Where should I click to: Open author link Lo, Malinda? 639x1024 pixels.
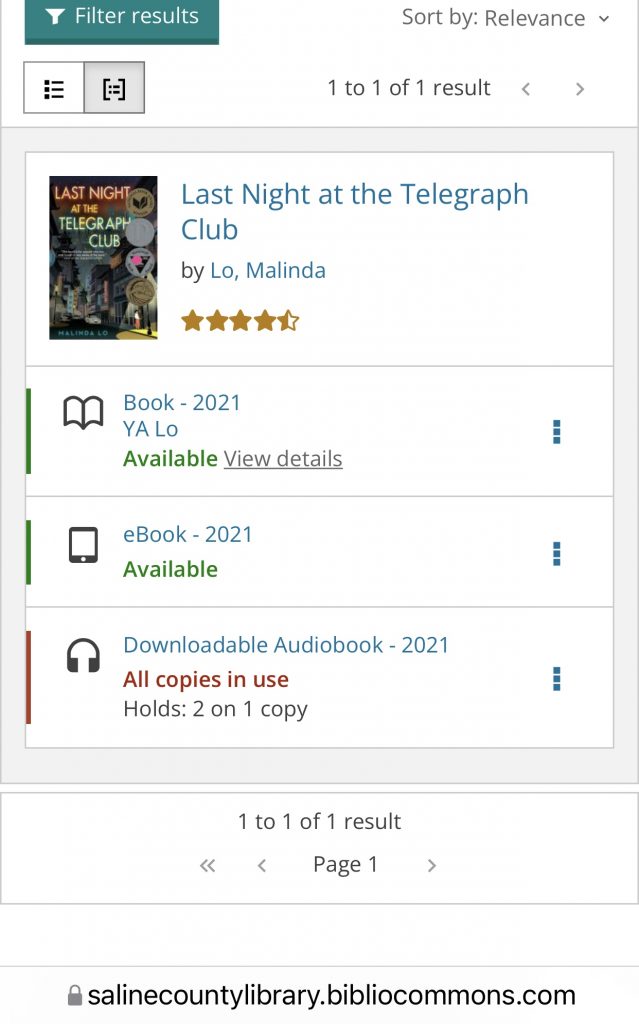(267, 270)
